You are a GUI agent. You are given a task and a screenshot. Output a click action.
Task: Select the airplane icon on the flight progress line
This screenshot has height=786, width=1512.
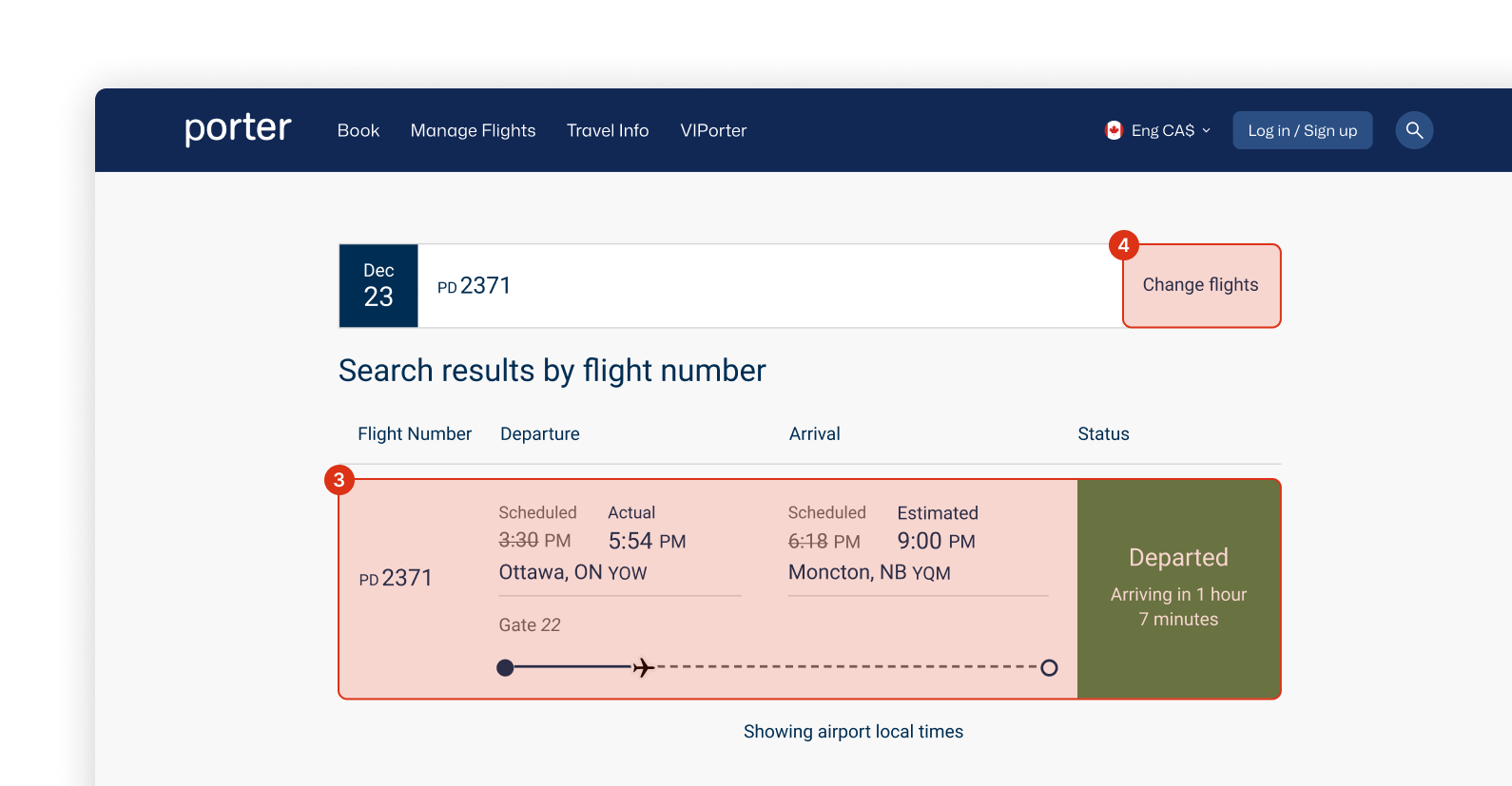pyautogui.click(x=643, y=667)
